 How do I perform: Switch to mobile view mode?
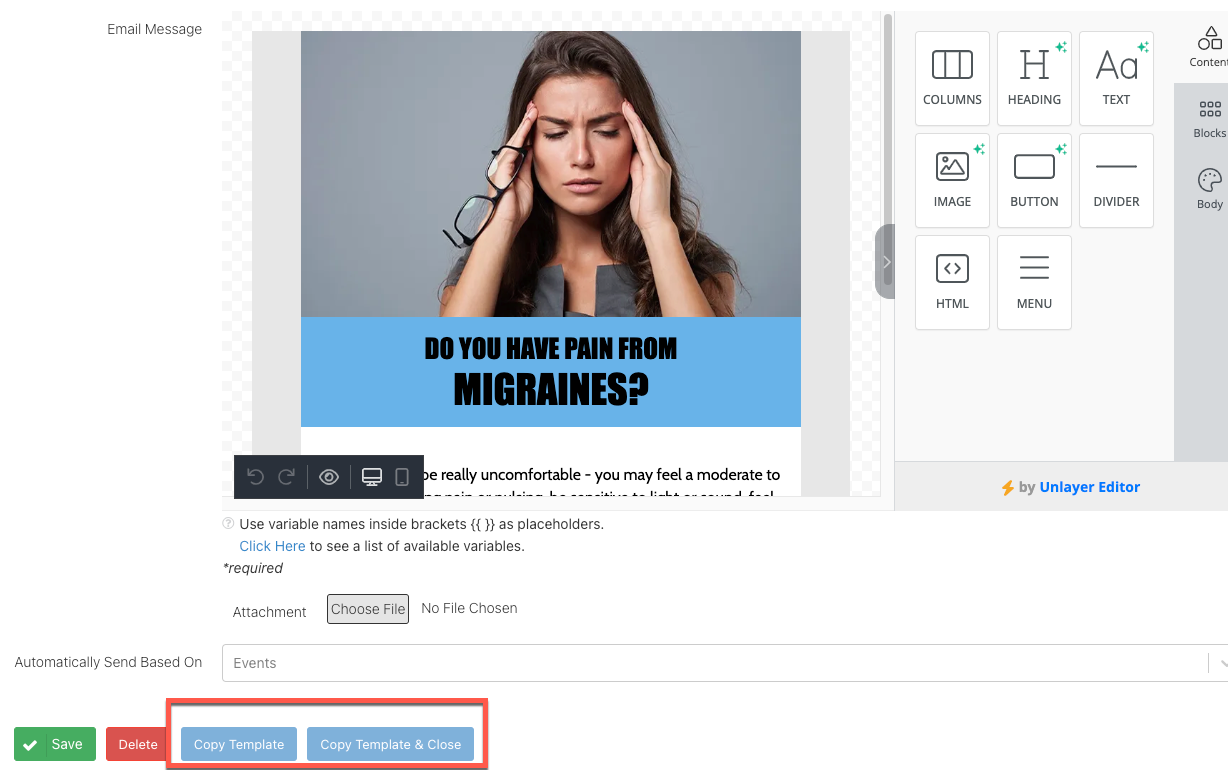point(402,477)
